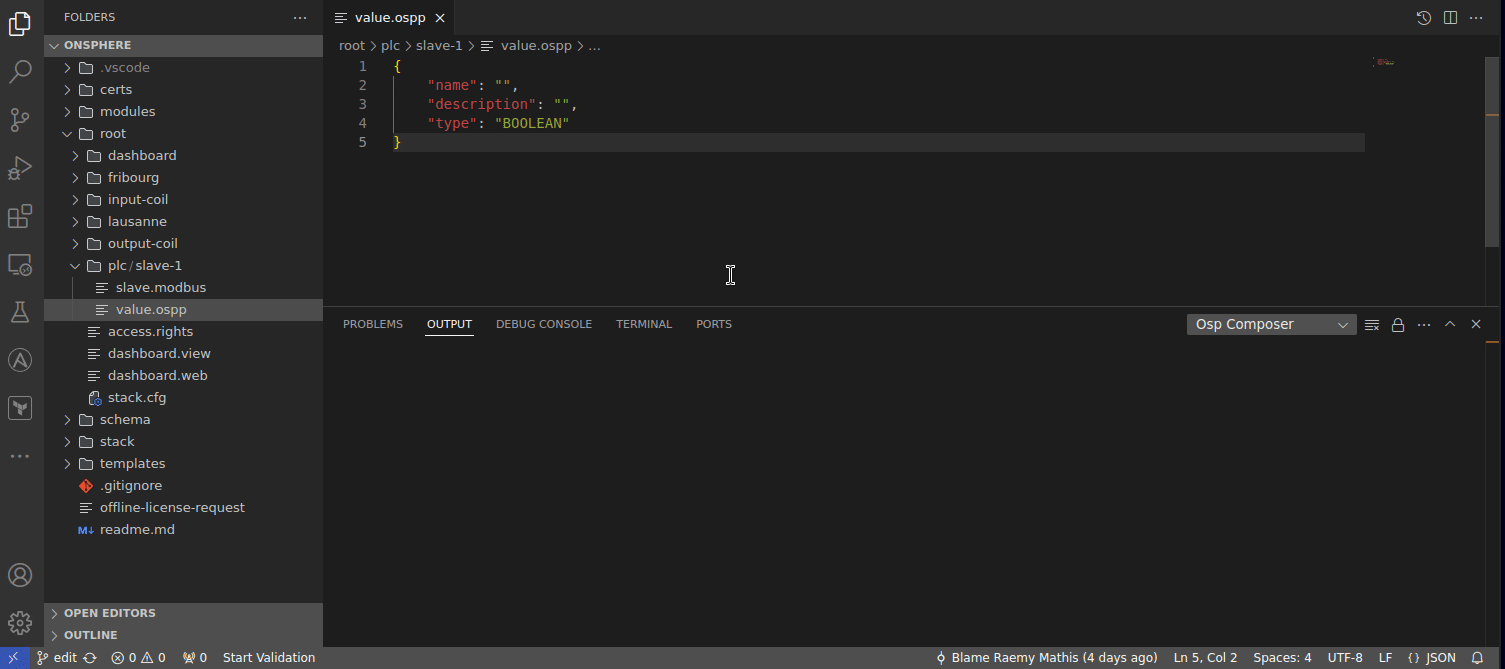Open access.rights file in explorer
Viewport: 1505px width, 669px height.
pyautogui.click(x=184, y=331)
